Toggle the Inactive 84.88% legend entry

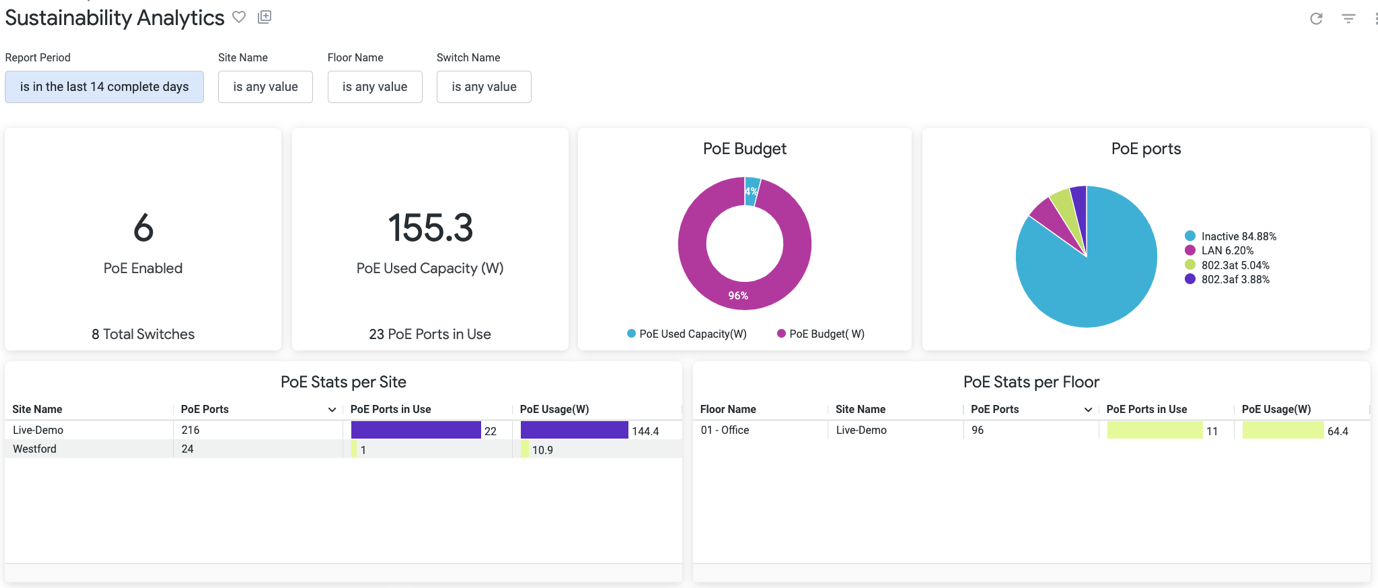pos(1238,237)
